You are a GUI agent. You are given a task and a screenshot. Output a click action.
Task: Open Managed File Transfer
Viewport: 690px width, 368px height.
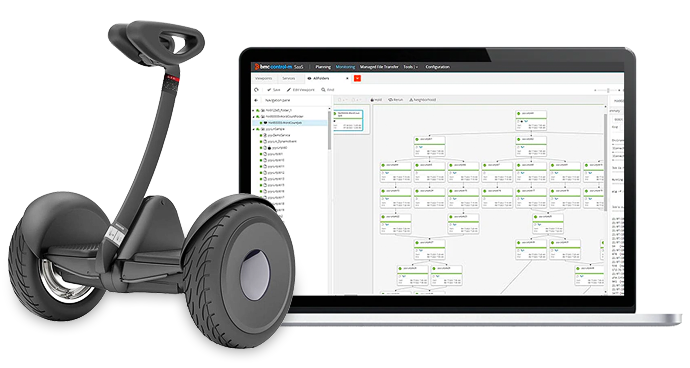point(379,67)
